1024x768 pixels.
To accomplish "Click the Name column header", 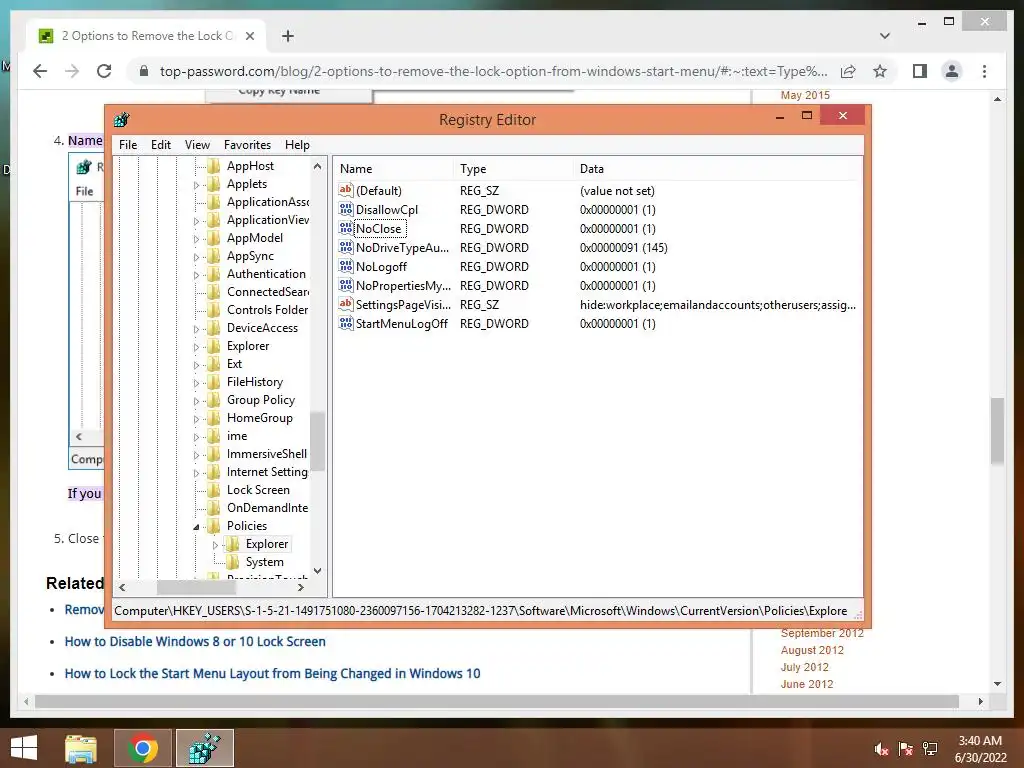I will pyautogui.click(x=393, y=168).
